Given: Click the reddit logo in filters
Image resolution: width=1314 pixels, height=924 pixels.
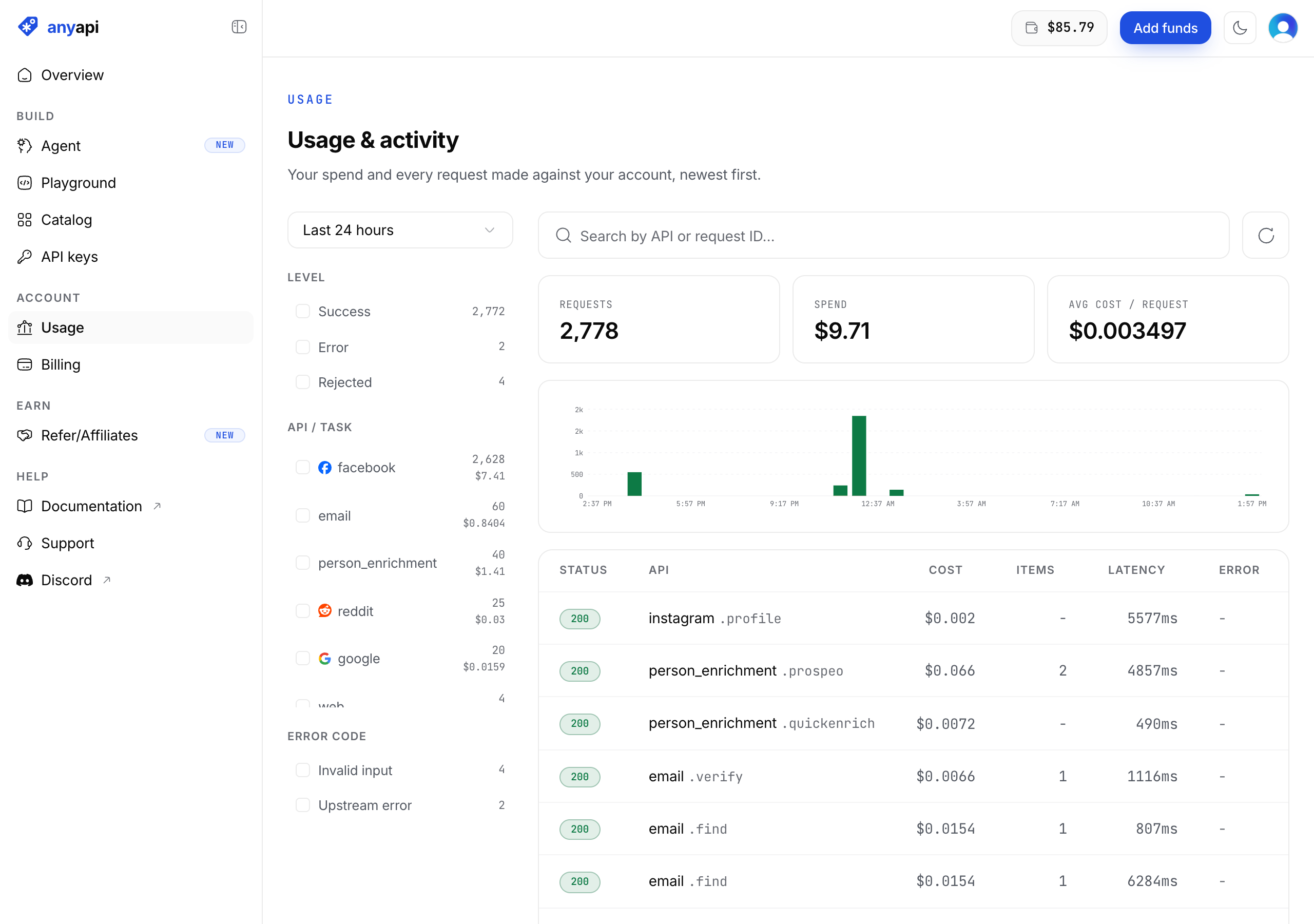Looking at the screenshot, I should (x=324, y=611).
